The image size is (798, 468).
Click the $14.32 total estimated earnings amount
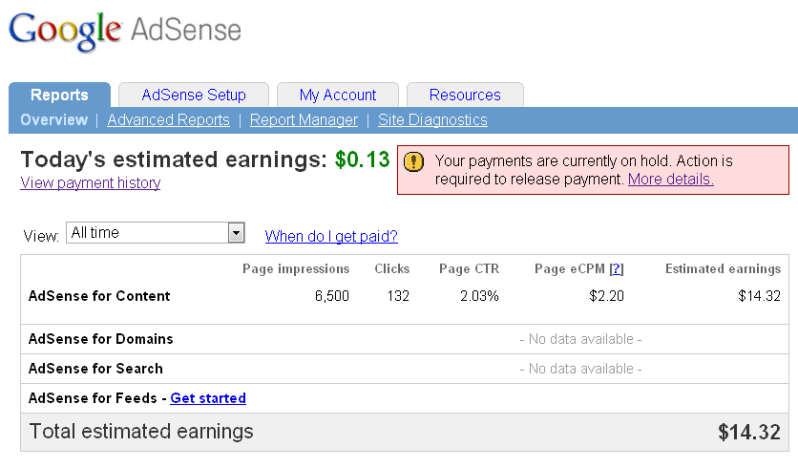(x=748, y=432)
